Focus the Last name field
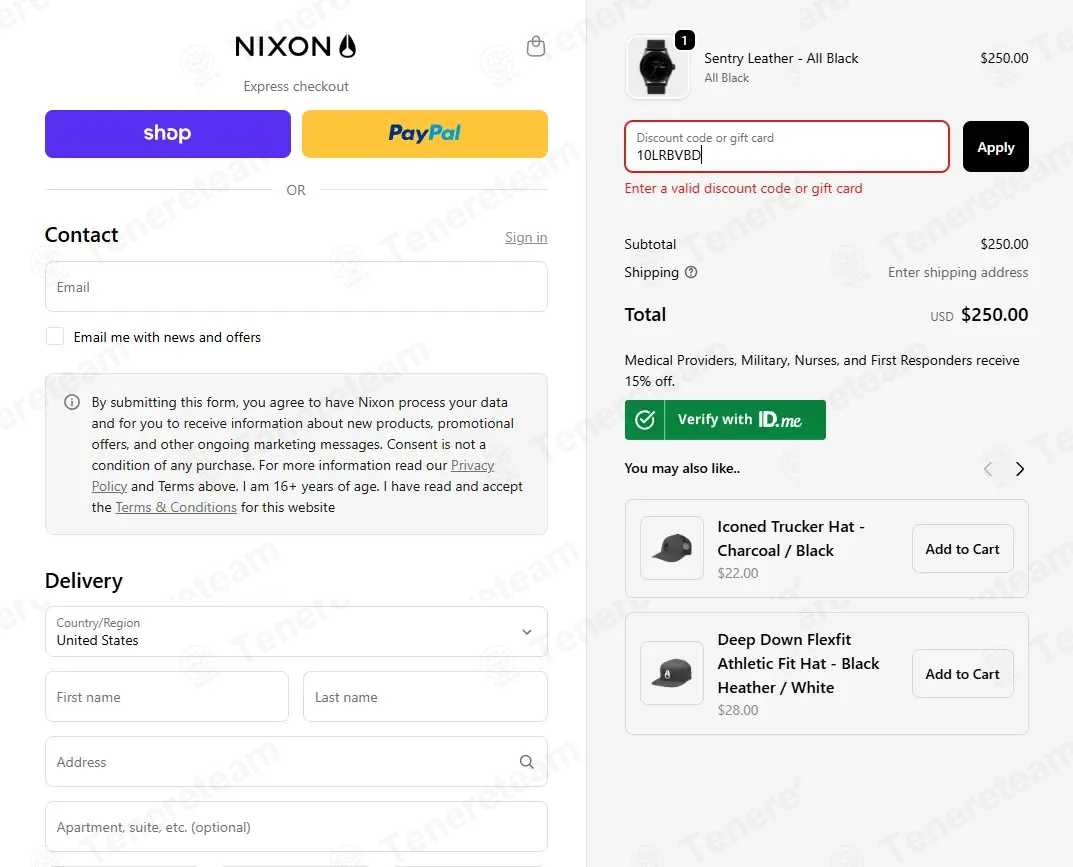Screen dimensions: 1073x867 425,697
